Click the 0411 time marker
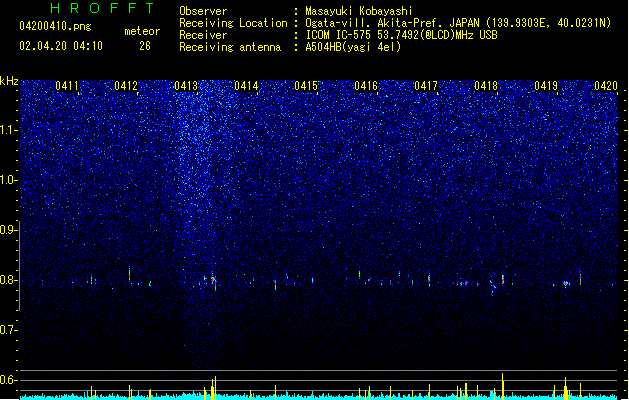 pos(67,86)
